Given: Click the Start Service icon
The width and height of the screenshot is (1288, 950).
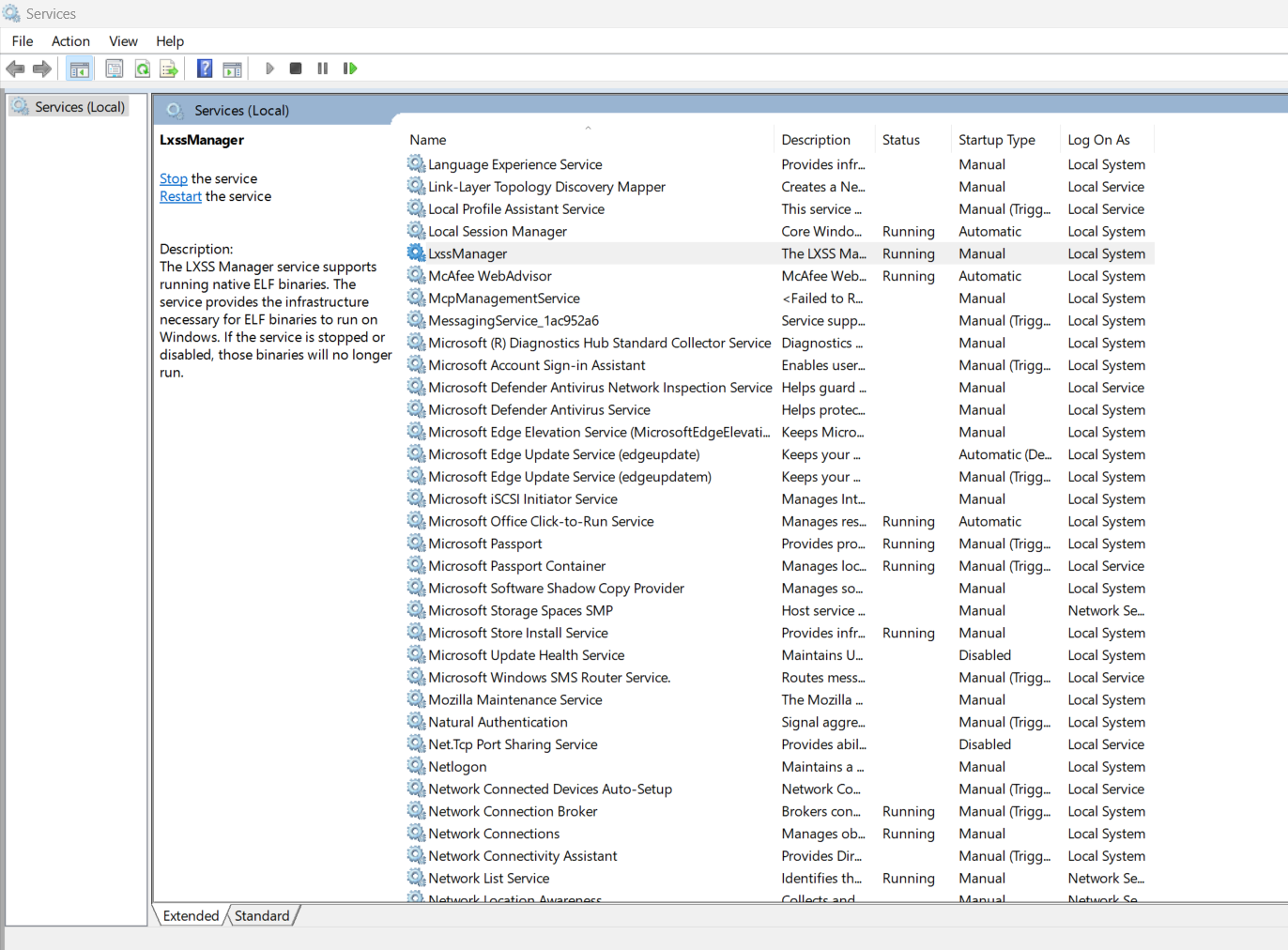Looking at the screenshot, I should [269, 68].
